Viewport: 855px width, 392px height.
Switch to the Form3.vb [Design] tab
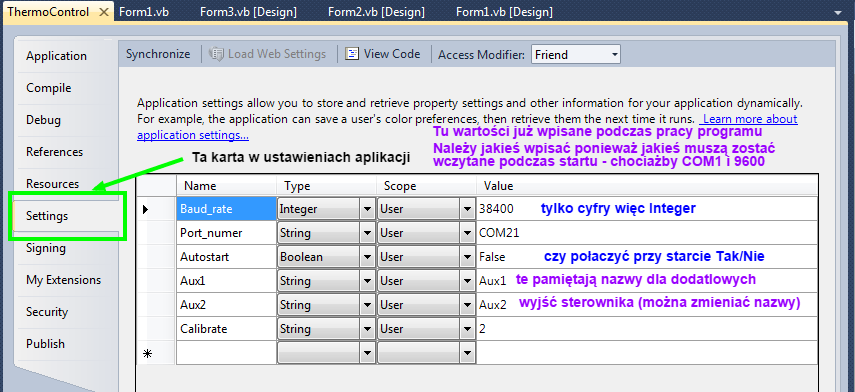pos(248,12)
